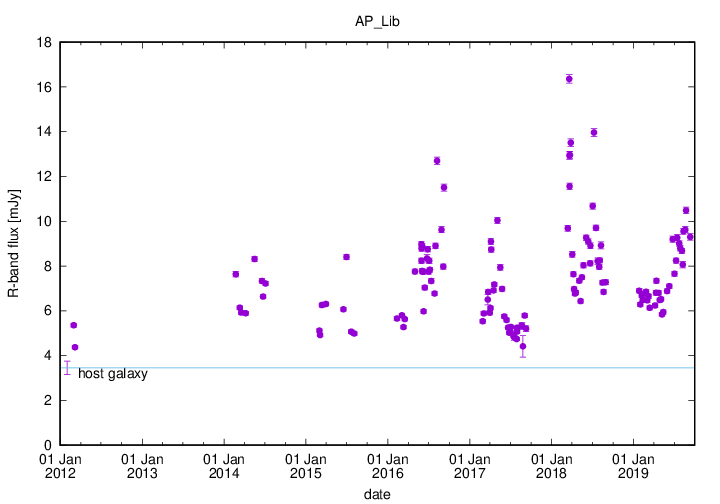The image size is (720, 504).
Task: Click the host galaxy error bar marker
Action: (67, 368)
